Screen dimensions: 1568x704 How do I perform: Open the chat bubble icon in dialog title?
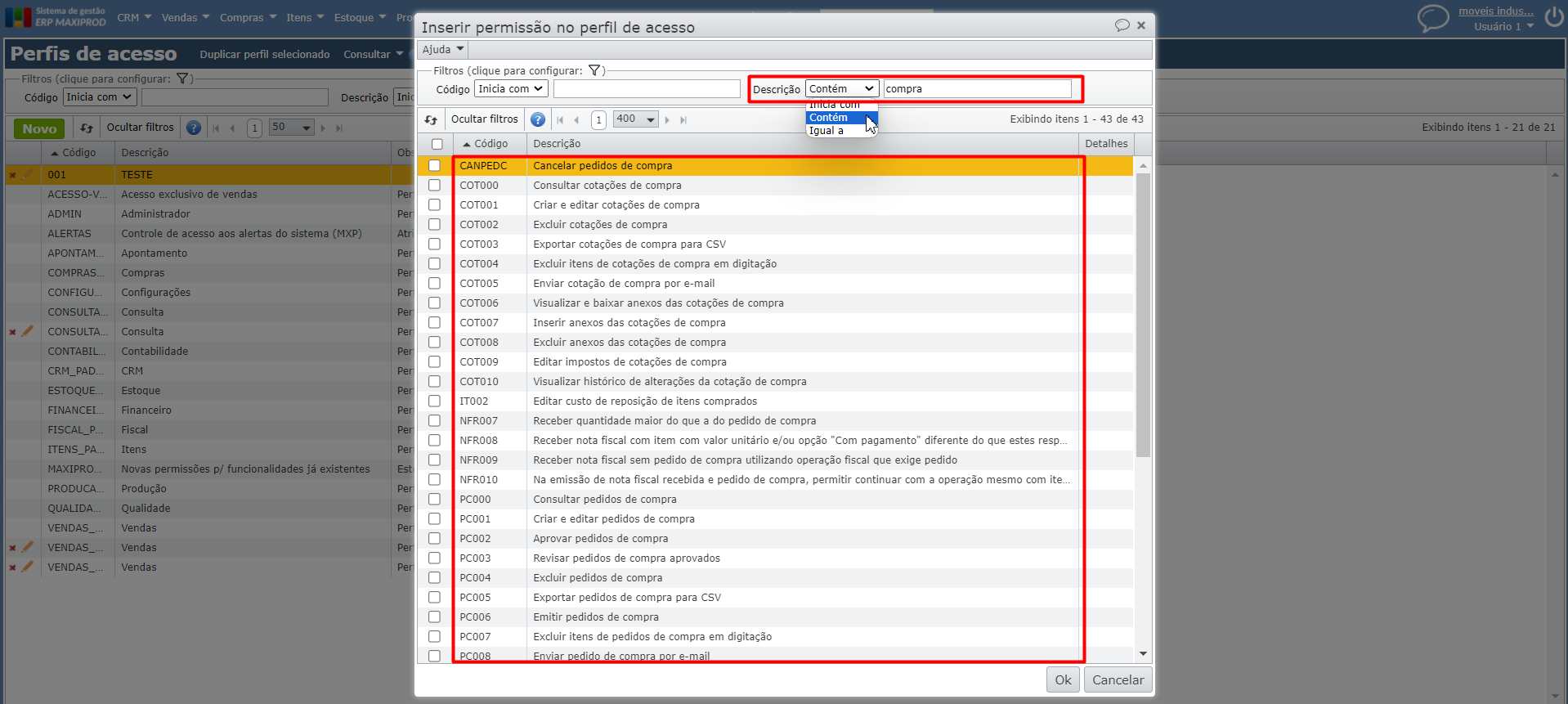[1122, 25]
